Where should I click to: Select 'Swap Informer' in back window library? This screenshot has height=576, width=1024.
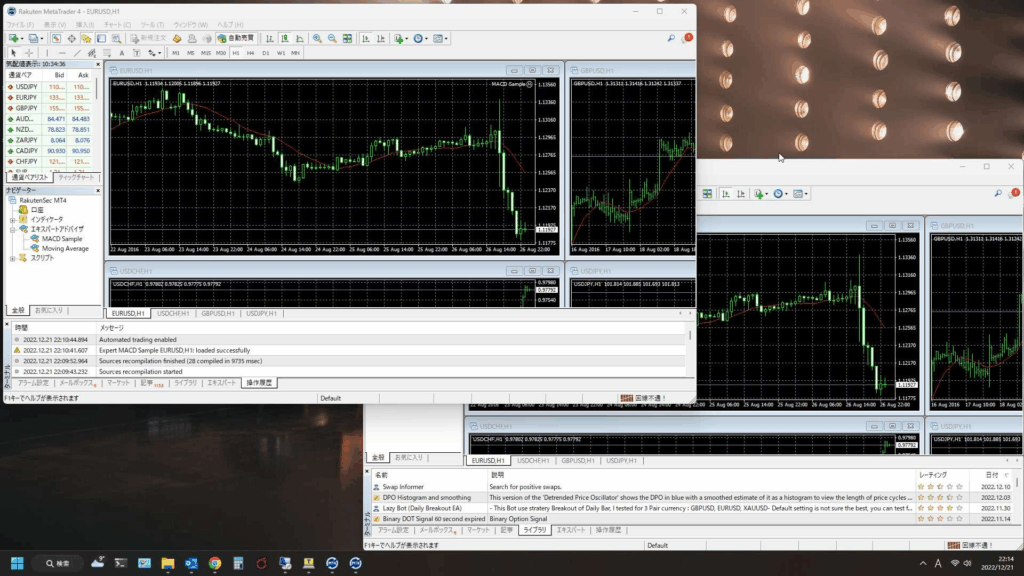pyautogui.click(x=403, y=487)
